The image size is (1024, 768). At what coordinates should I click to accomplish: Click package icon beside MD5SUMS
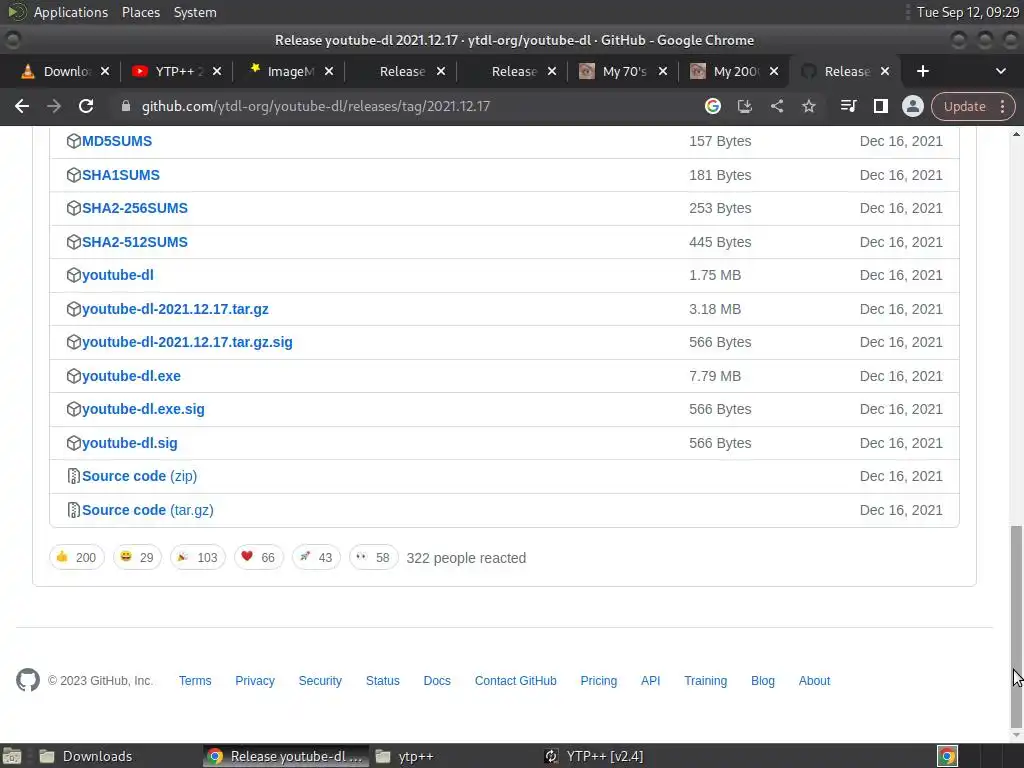point(73,141)
